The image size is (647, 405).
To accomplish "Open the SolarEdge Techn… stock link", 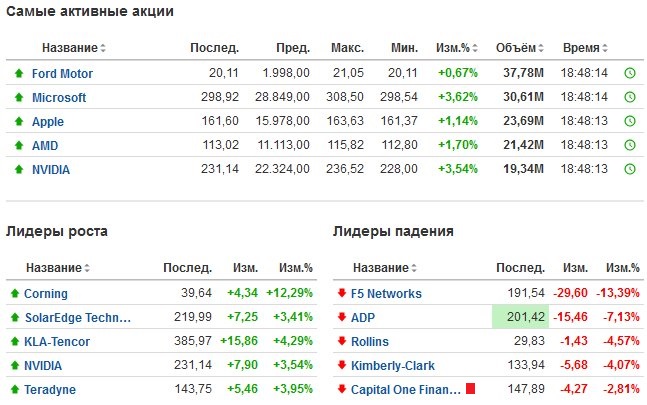I will 79,318.
